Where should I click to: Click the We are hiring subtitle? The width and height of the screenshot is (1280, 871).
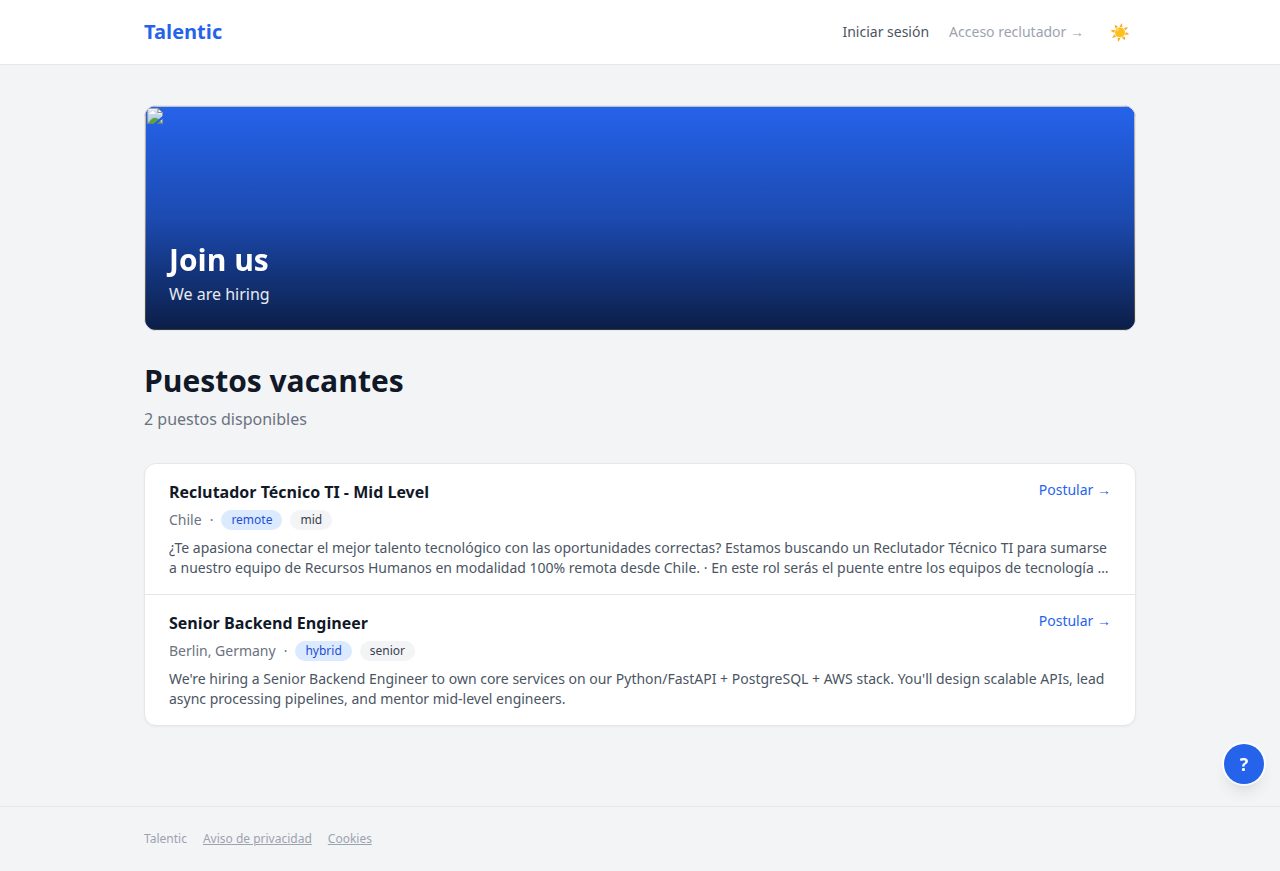click(x=219, y=294)
